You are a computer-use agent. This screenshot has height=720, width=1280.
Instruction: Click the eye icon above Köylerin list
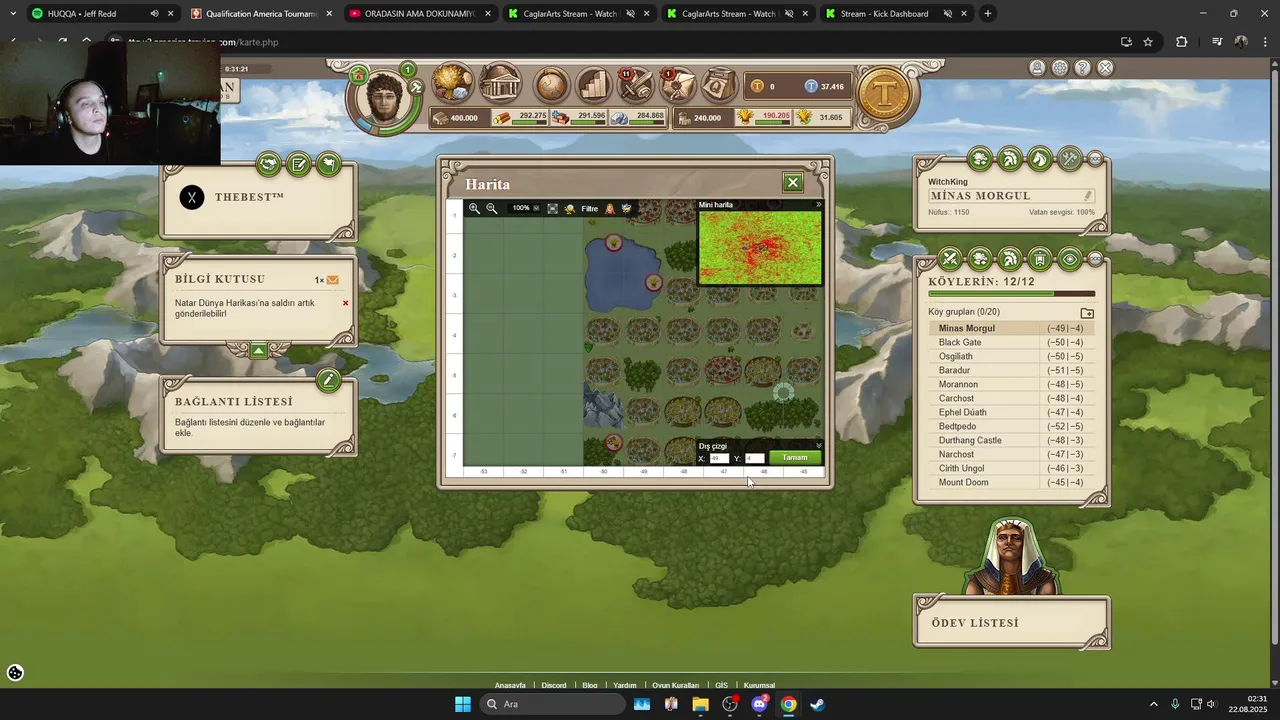[1070, 259]
